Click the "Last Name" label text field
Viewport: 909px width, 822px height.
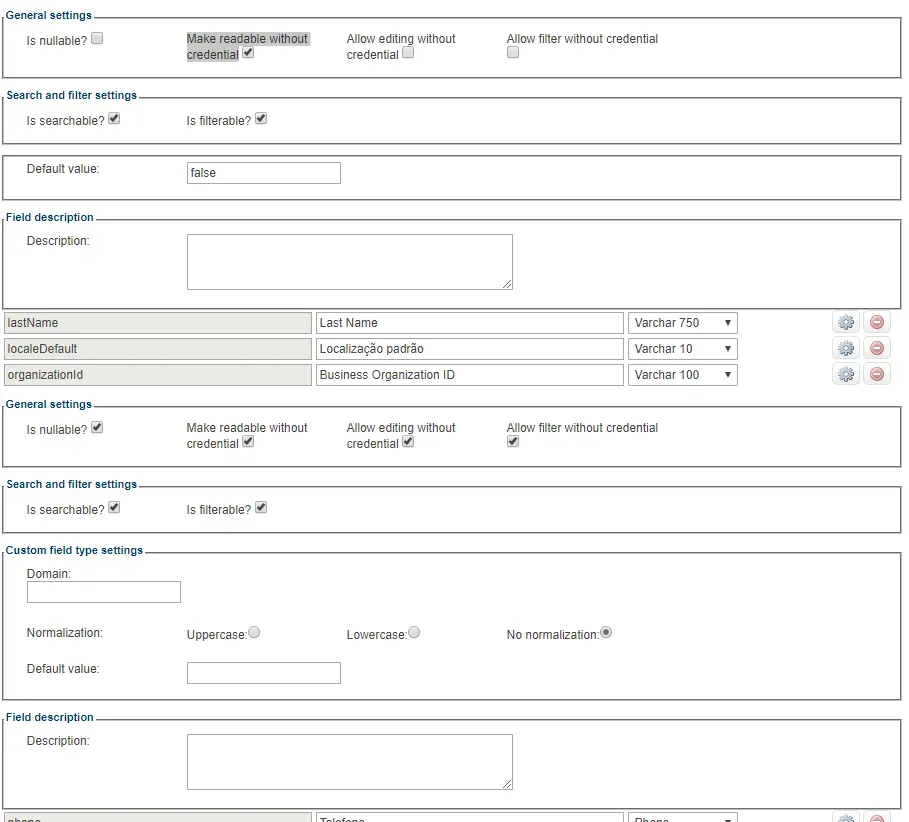[x=469, y=323]
